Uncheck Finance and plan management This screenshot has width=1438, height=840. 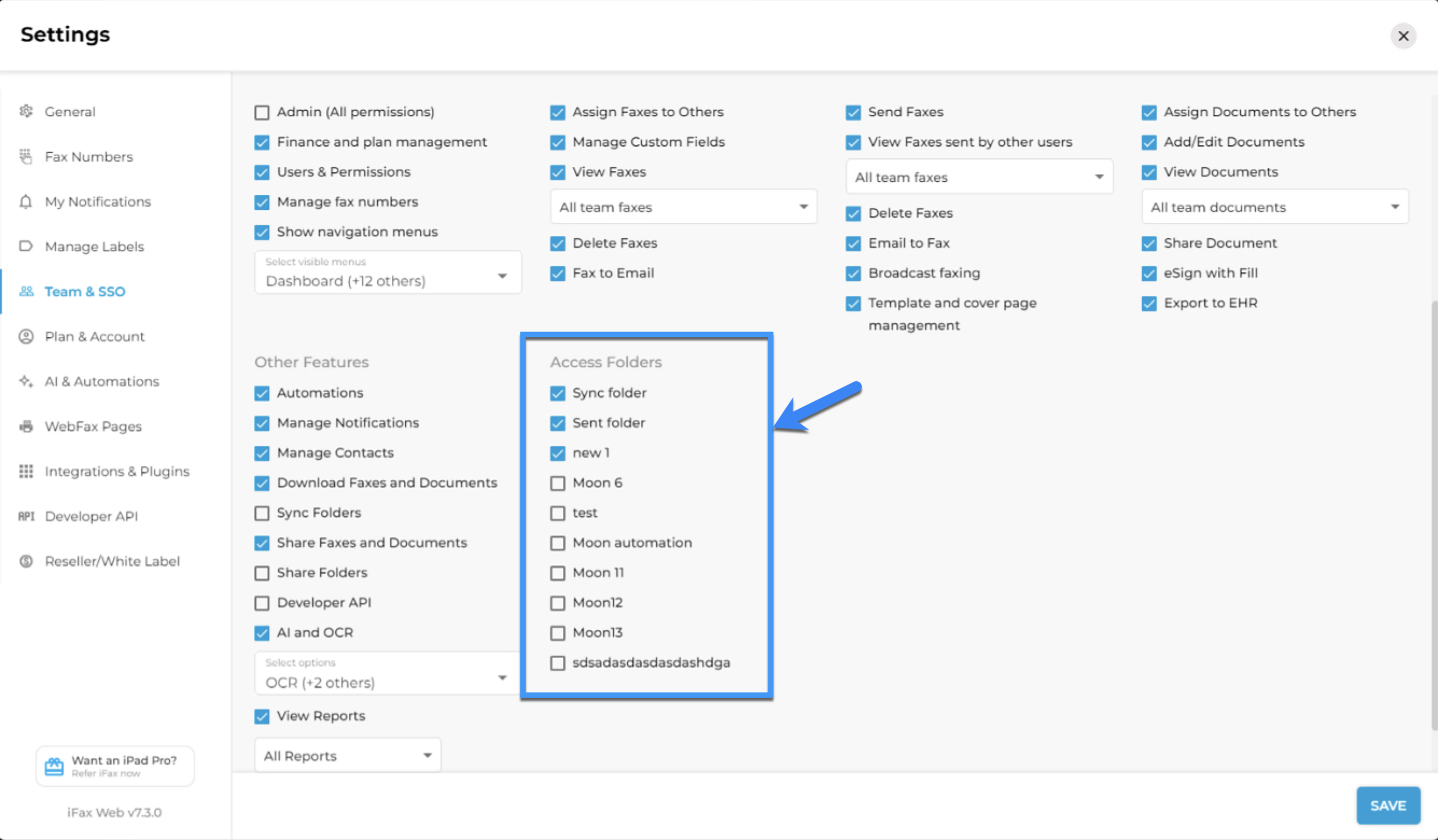pyautogui.click(x=262, y=142)
